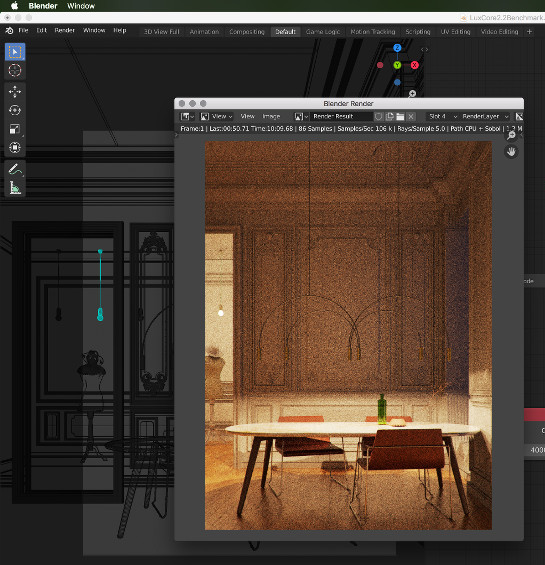545x565 pixels.
Task: Click the Render Result image name field
Action: (x=341, y=116)
